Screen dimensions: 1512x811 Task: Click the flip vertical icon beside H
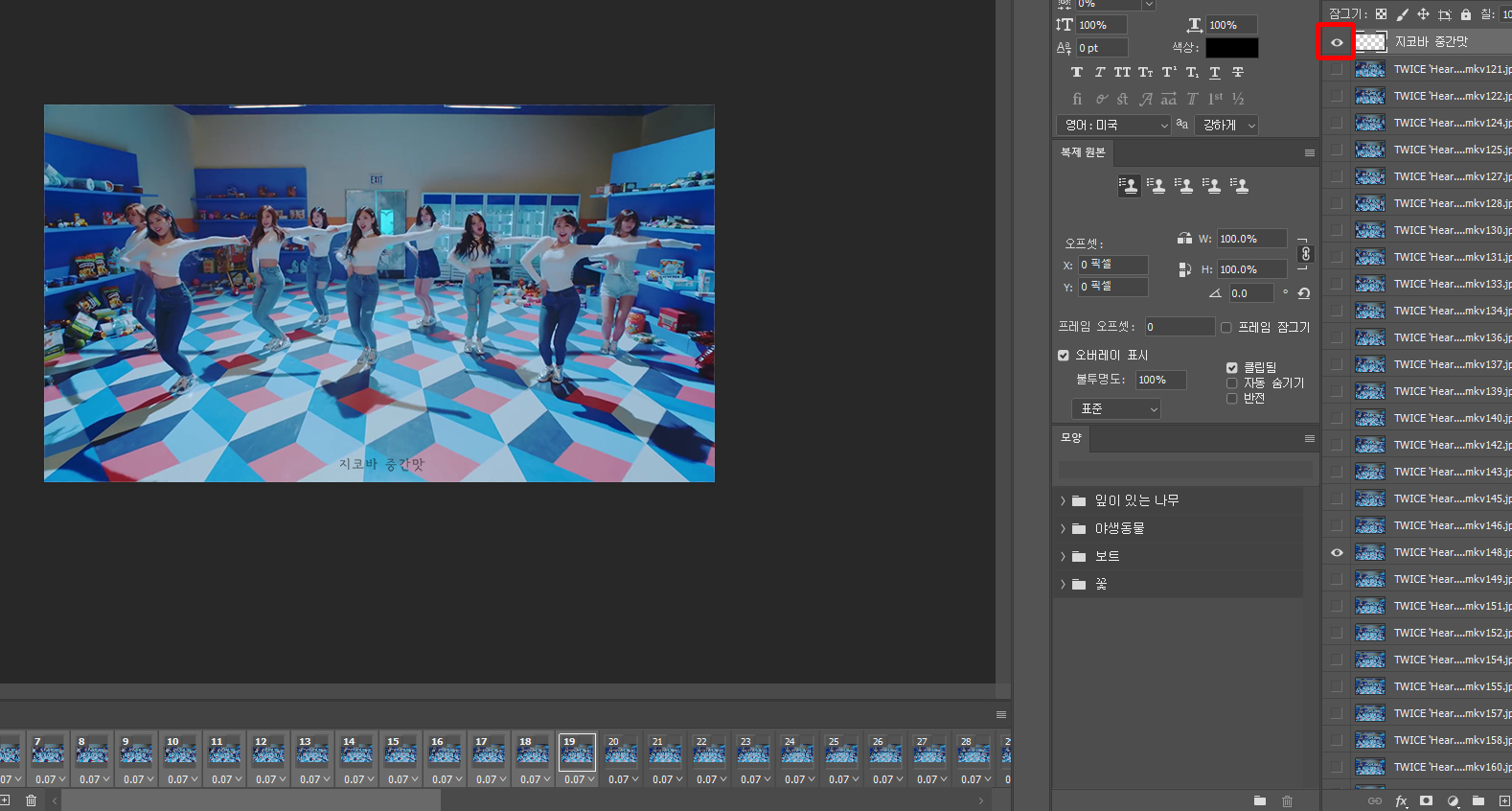tap(1185, 269)
